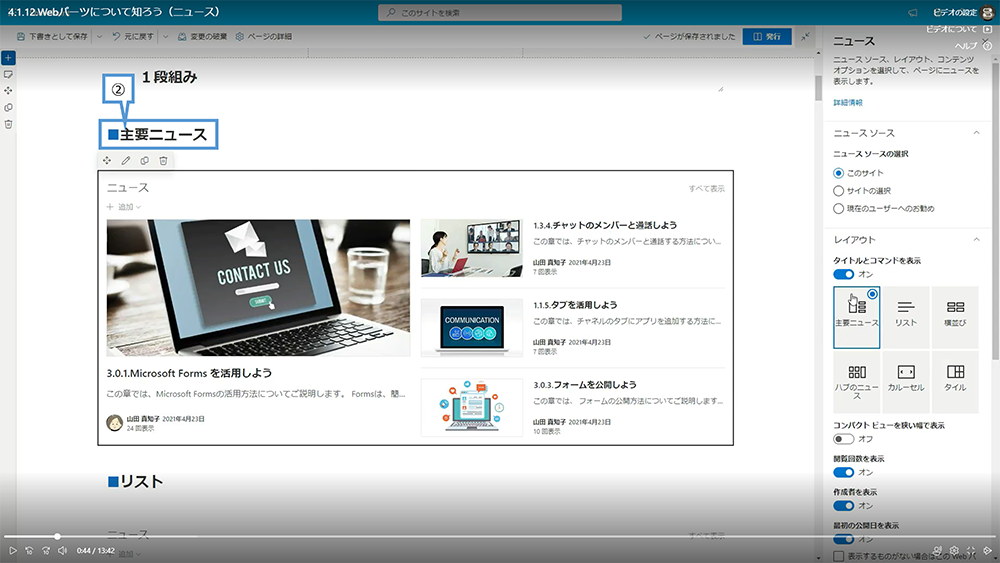Select the サイトの選択 radio button

pos(839,191)
